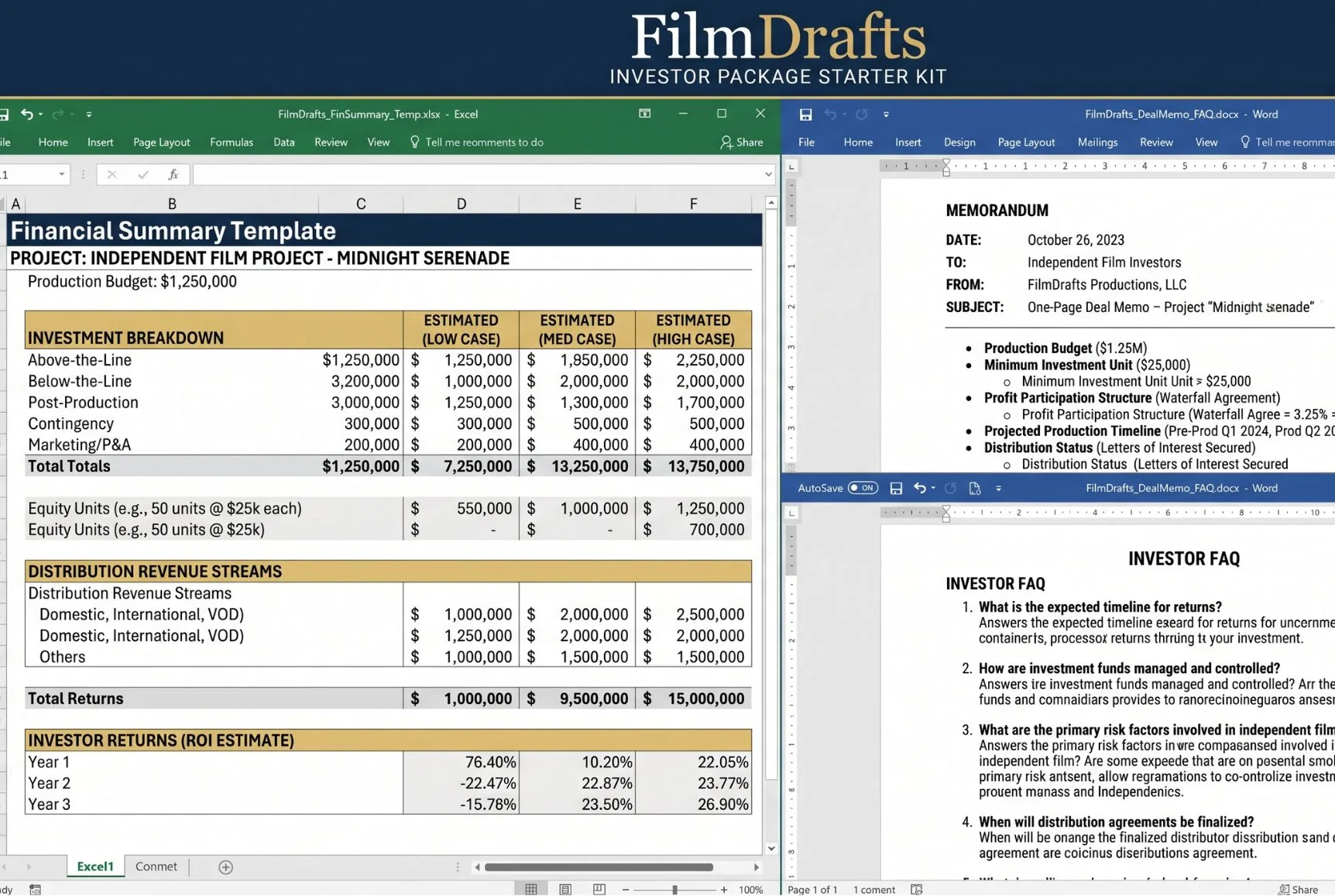Open Undo dropdown arrow in lower Word window
This screenshot has width=1335, height=896.
coord(933,489)
